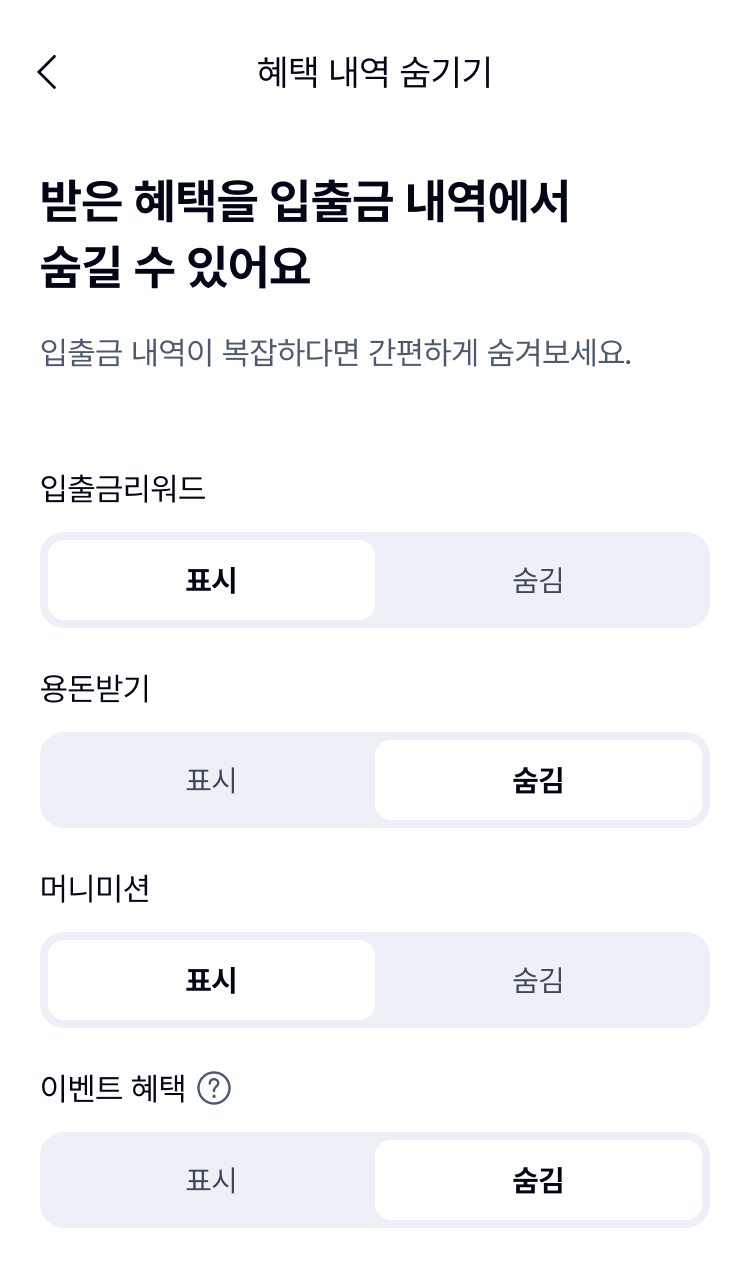Click the description text about 입출금 내역이 복잡하다면
This screenshot has width=750, height=1274.
(x=336, y=353)
